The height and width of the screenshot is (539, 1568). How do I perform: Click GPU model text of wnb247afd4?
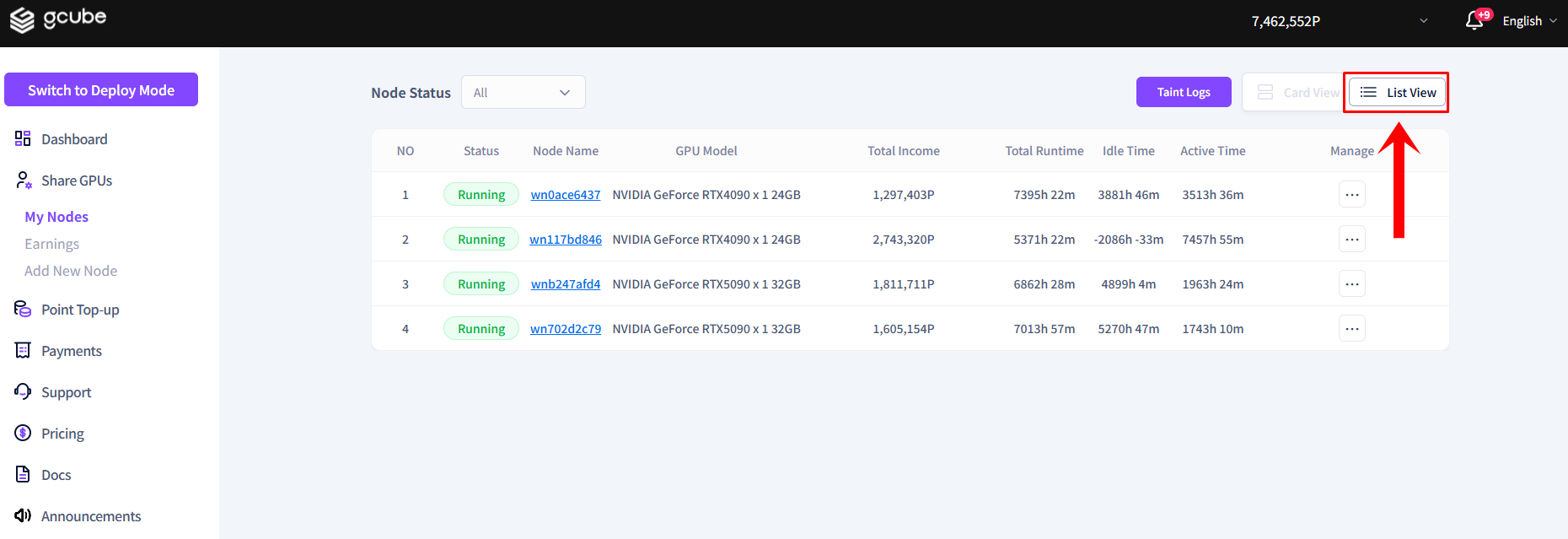[x=706, y=284]
